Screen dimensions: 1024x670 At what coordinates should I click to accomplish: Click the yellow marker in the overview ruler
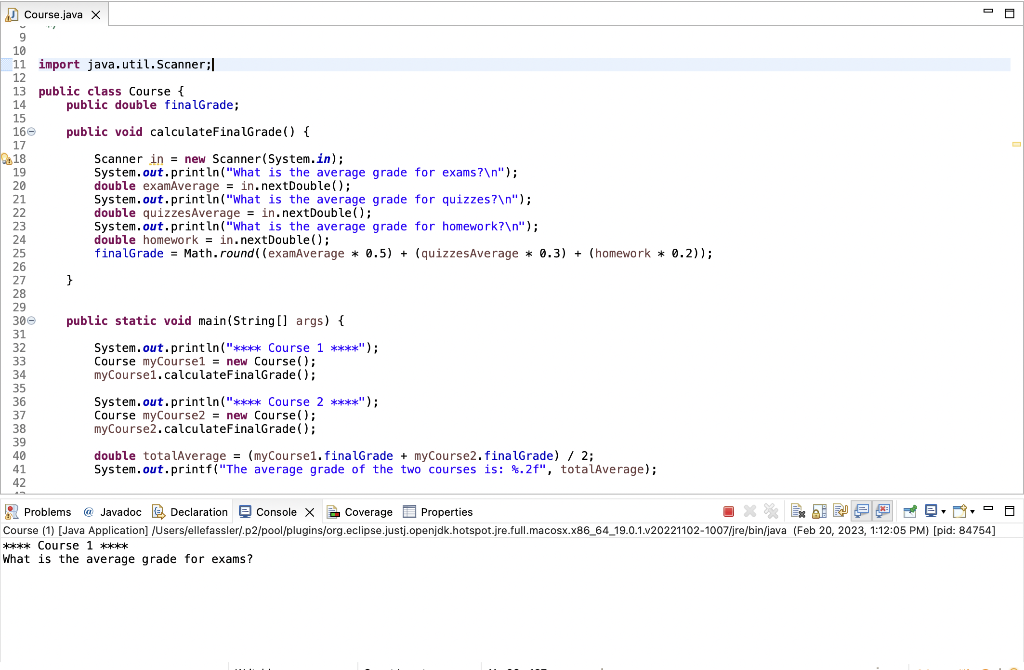tap(1016, 145)
